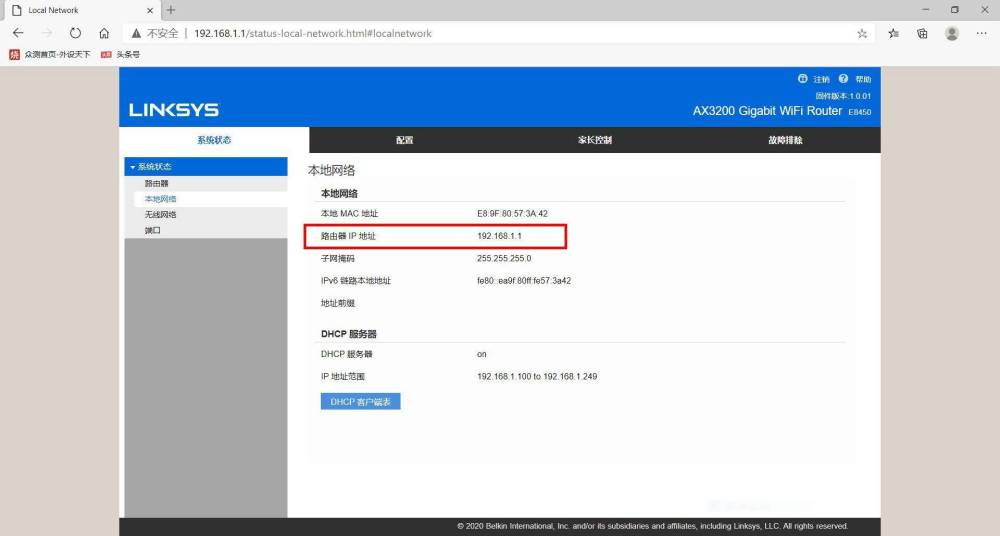Viewport: 1000px width, 536px height.
Task: Select 无线网络 in the sidebar
Action: point(160,214)
